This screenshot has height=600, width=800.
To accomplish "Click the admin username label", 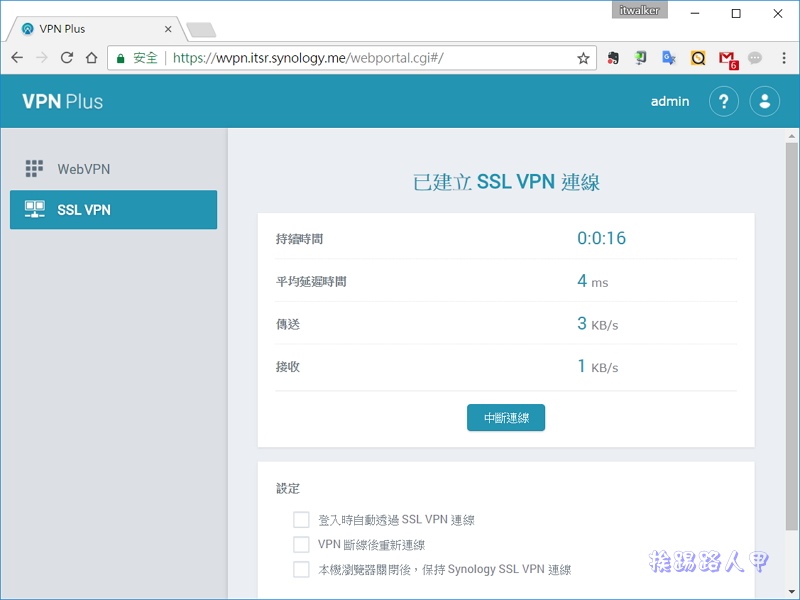I will (x=670, y=102).
